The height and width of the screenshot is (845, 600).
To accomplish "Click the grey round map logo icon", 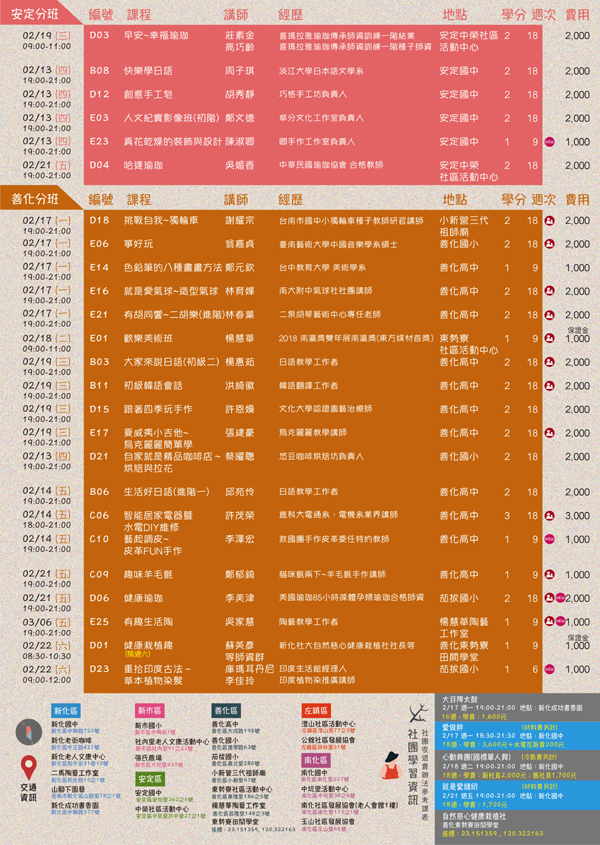I will coord(29,732).
